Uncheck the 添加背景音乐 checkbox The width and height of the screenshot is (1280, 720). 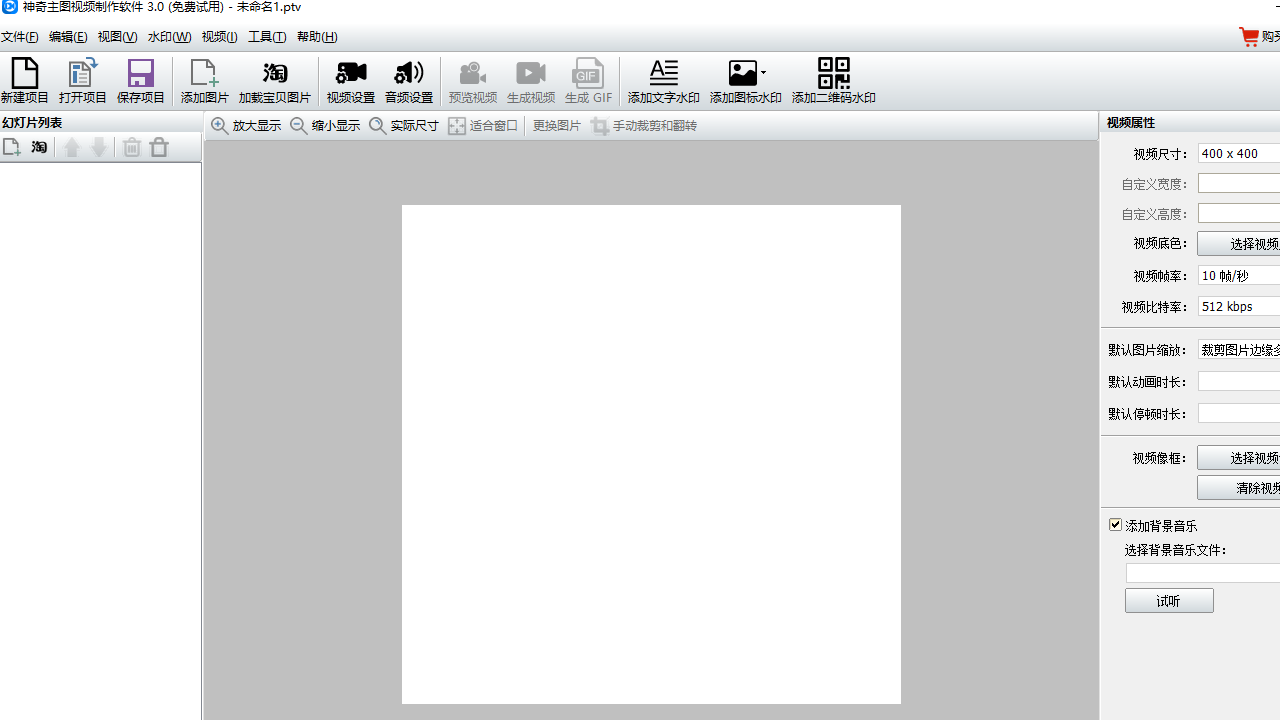[x=1116, y=525]
